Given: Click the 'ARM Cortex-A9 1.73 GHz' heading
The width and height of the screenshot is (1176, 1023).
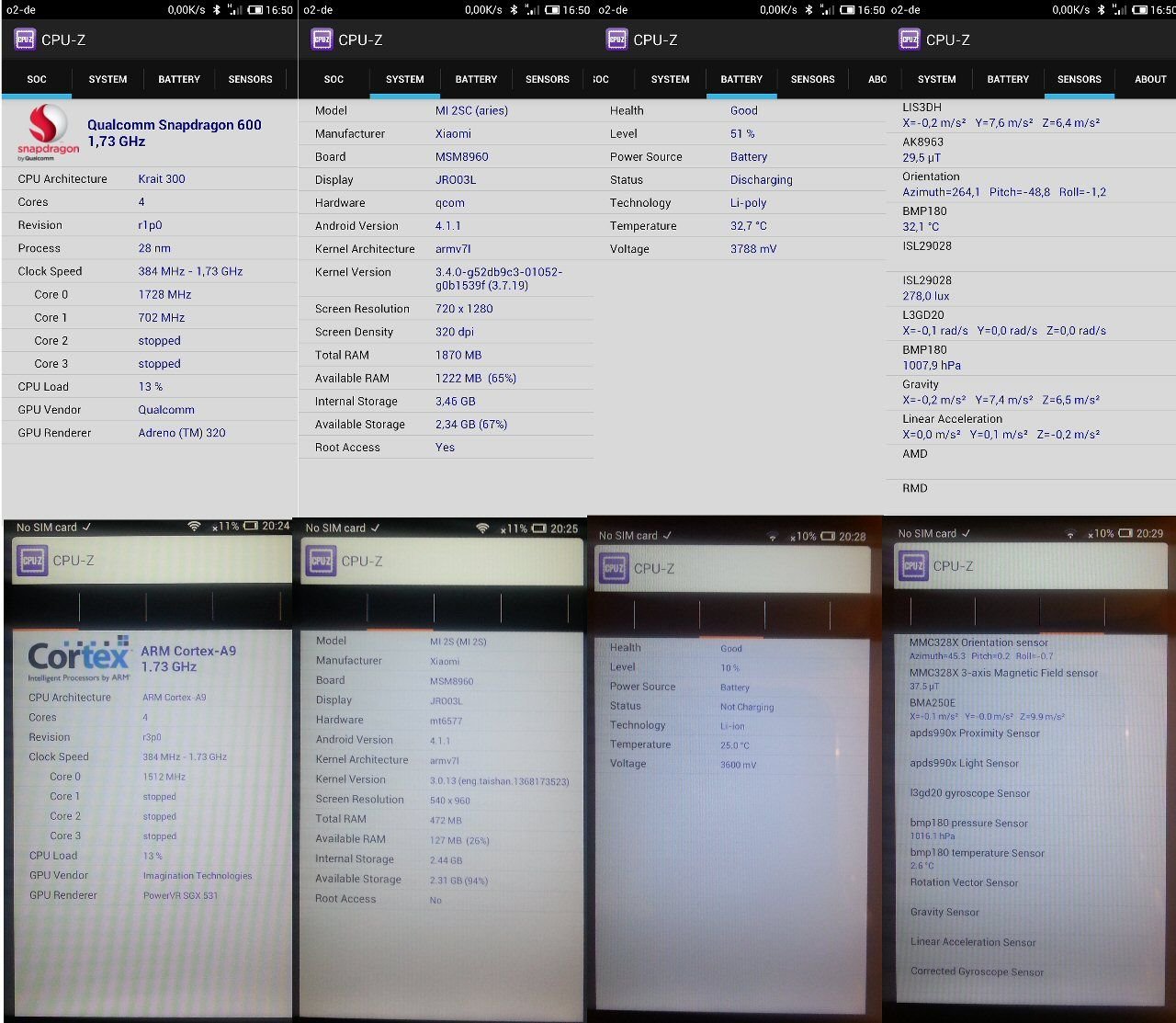Looking at the screenshot, I should pos(188,658).
